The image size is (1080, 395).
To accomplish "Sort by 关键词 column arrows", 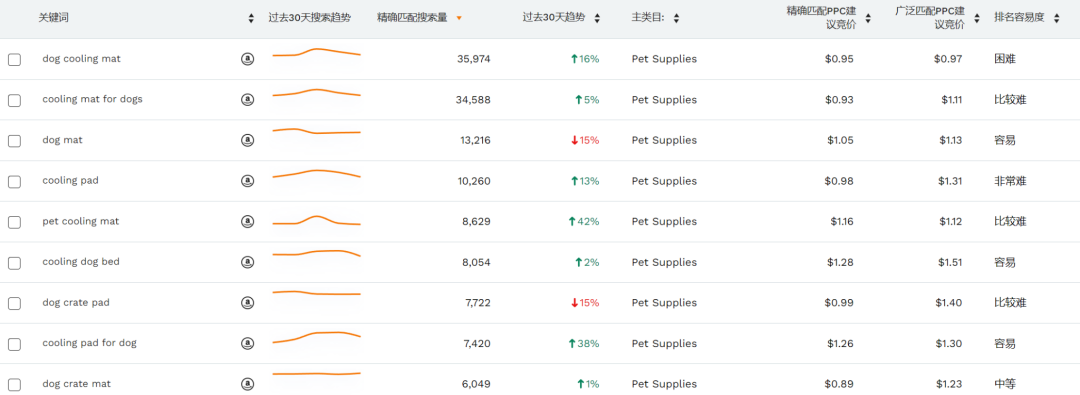I will (251, 19).
